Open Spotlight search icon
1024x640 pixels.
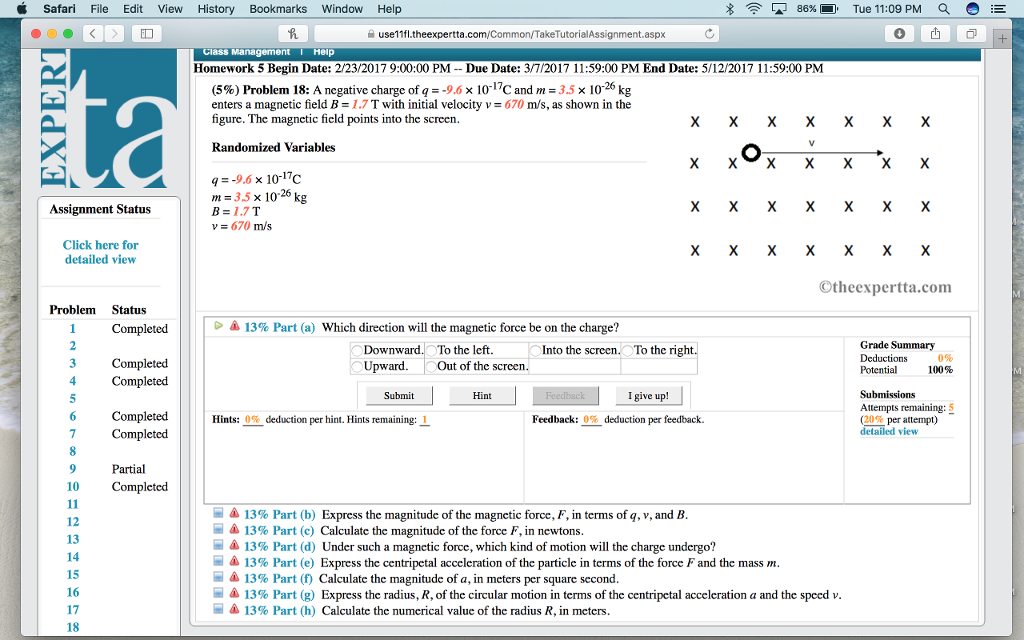tap(944, 8)
